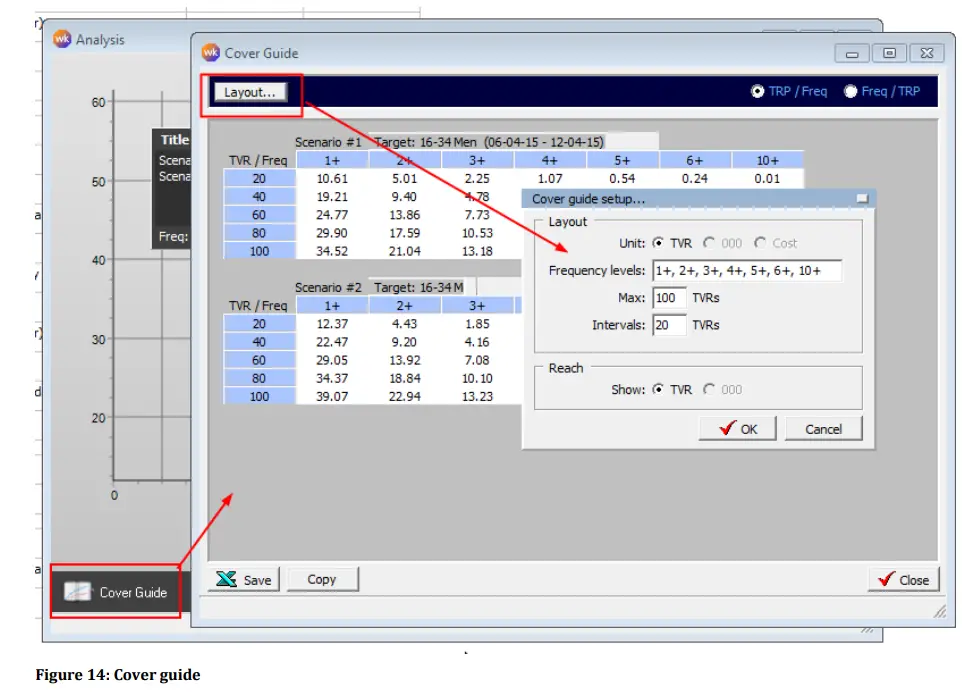
Task: Close Cover Guide with the X title button
Action: [927, 53]
